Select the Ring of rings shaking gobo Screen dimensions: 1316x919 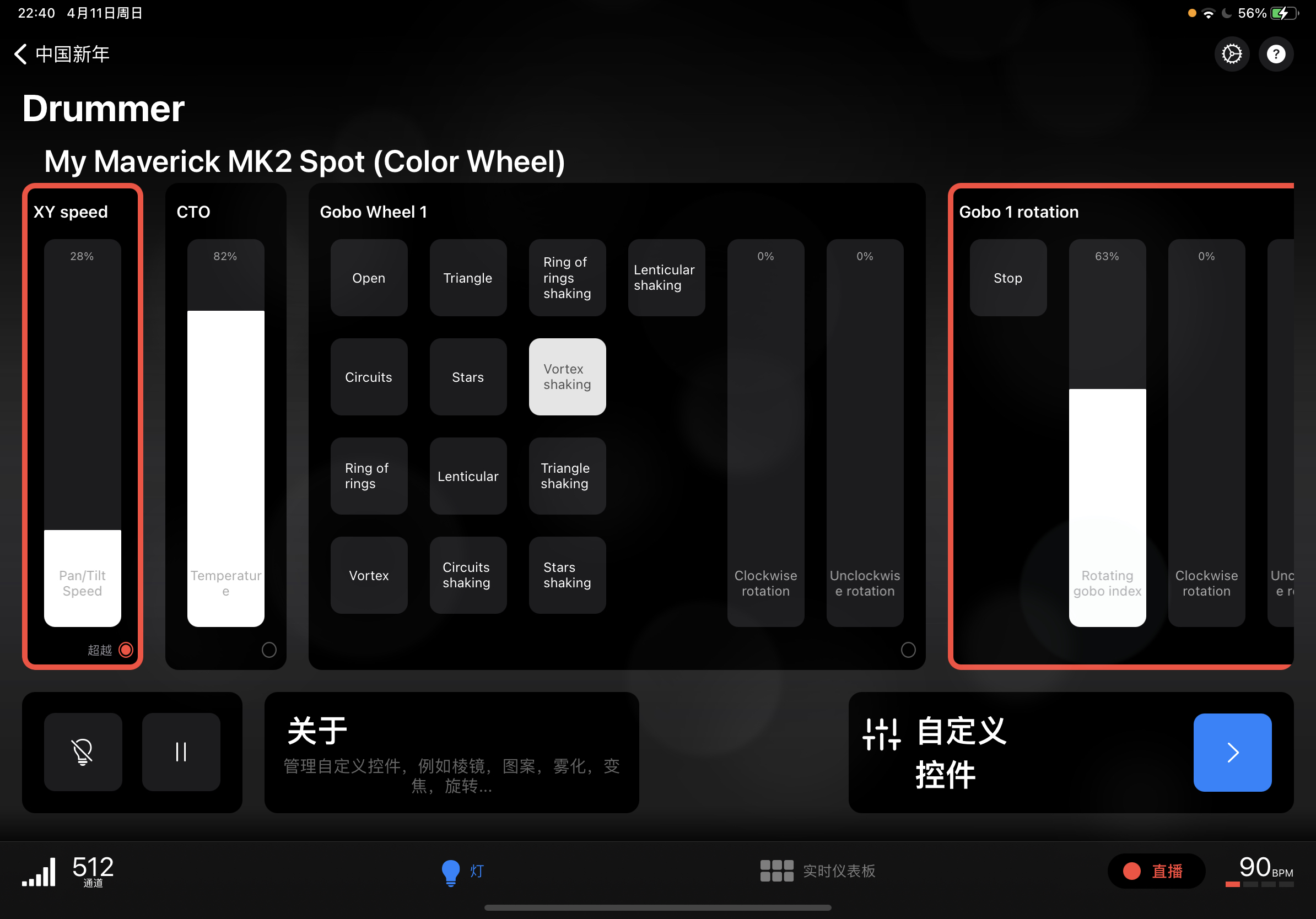click(x=568, y=278)
